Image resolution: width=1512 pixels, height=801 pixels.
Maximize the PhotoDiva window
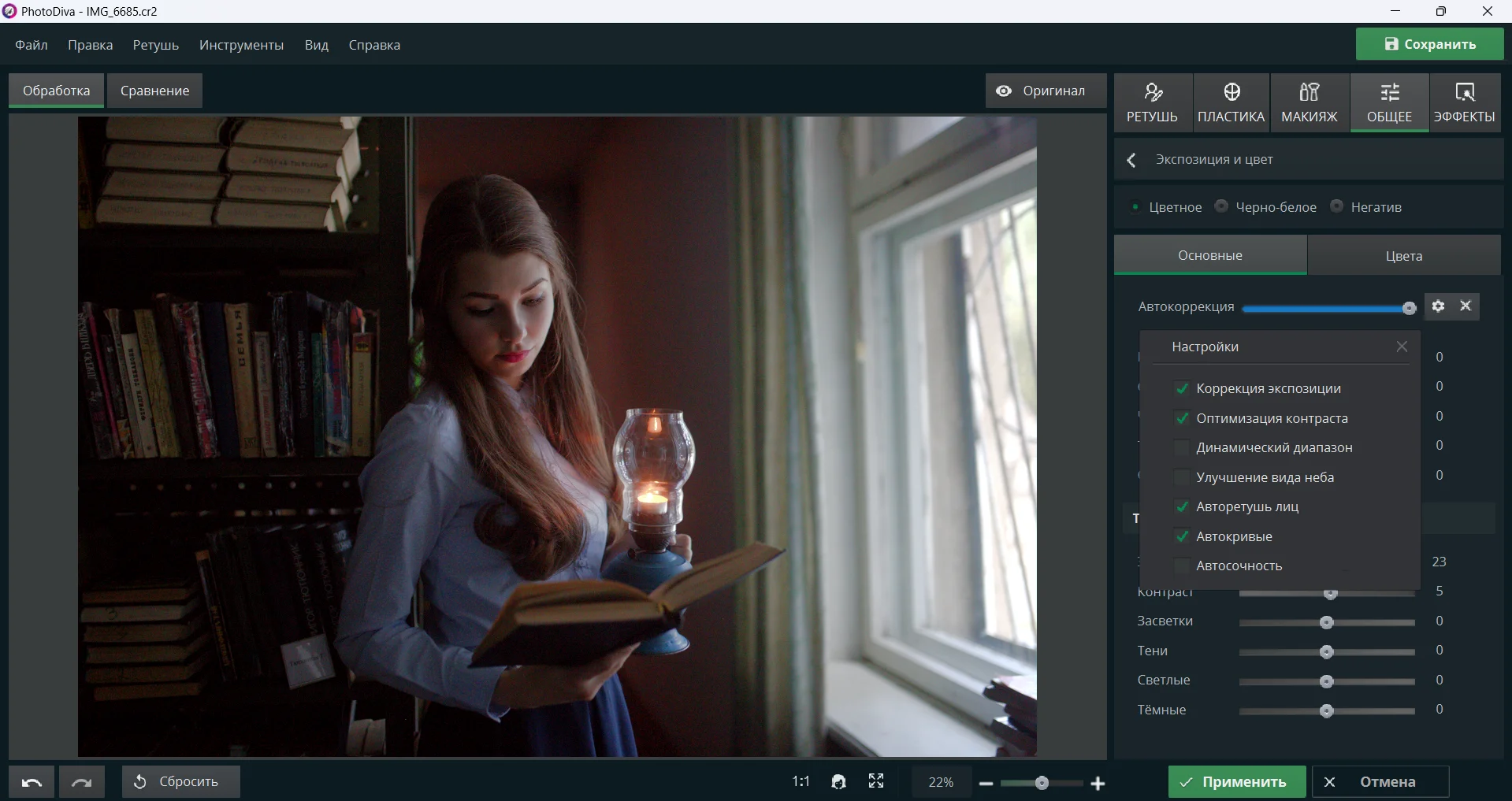click(x=1441, y=11)
